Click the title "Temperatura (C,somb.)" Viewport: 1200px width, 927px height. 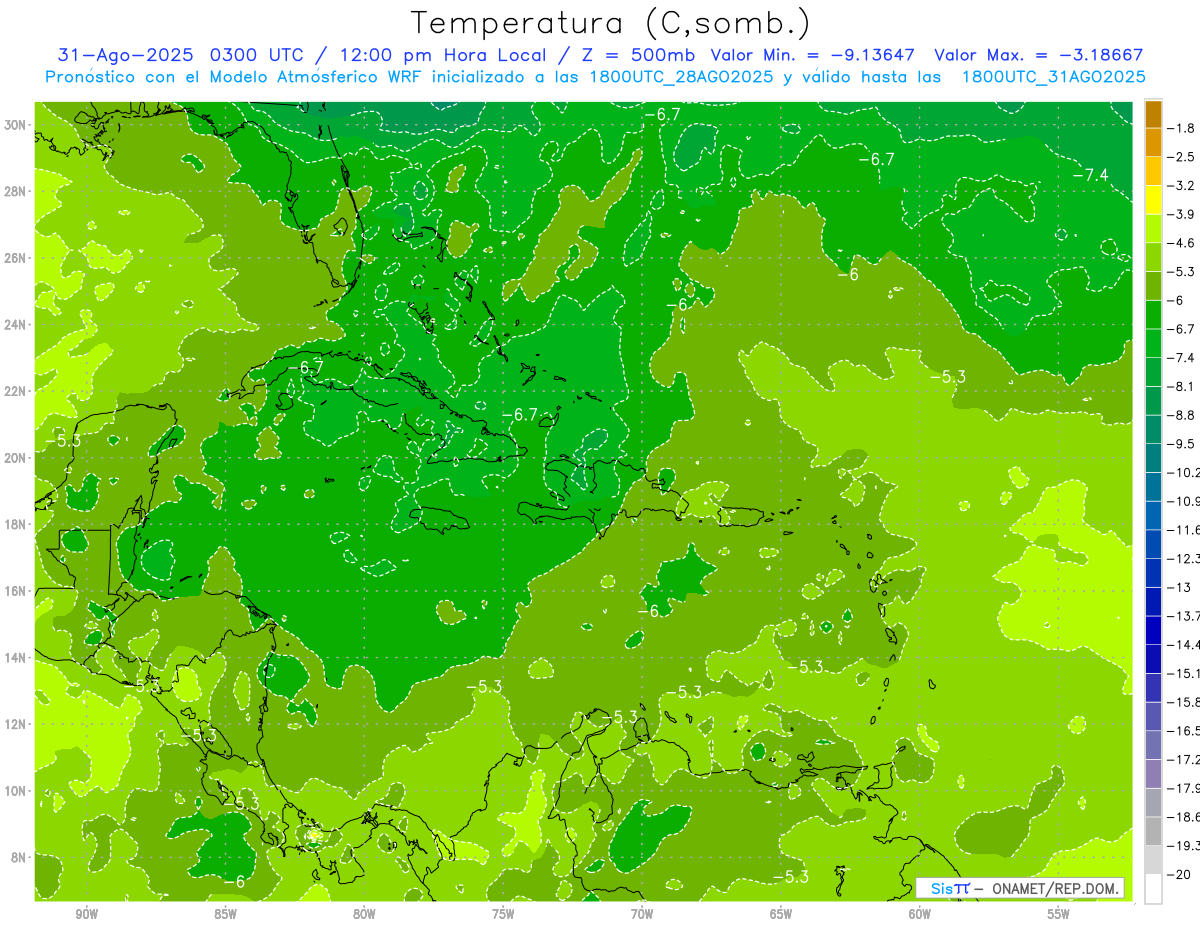[610, 23]
